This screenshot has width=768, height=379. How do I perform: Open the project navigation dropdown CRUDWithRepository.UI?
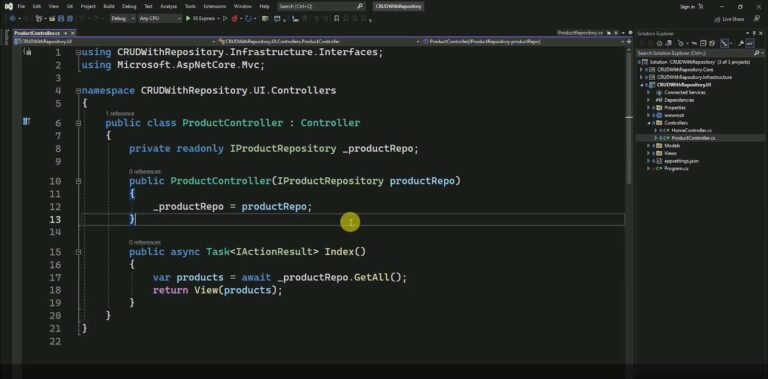point(115,42)
